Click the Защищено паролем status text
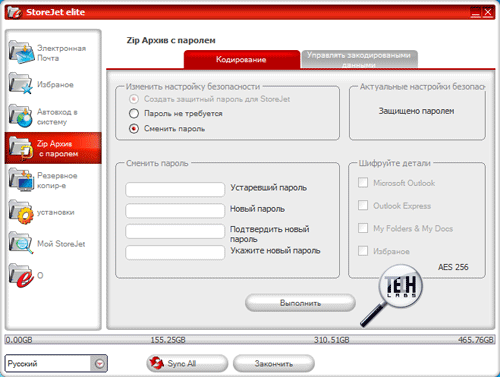500x377 pixels. click(x=416, y=111)
